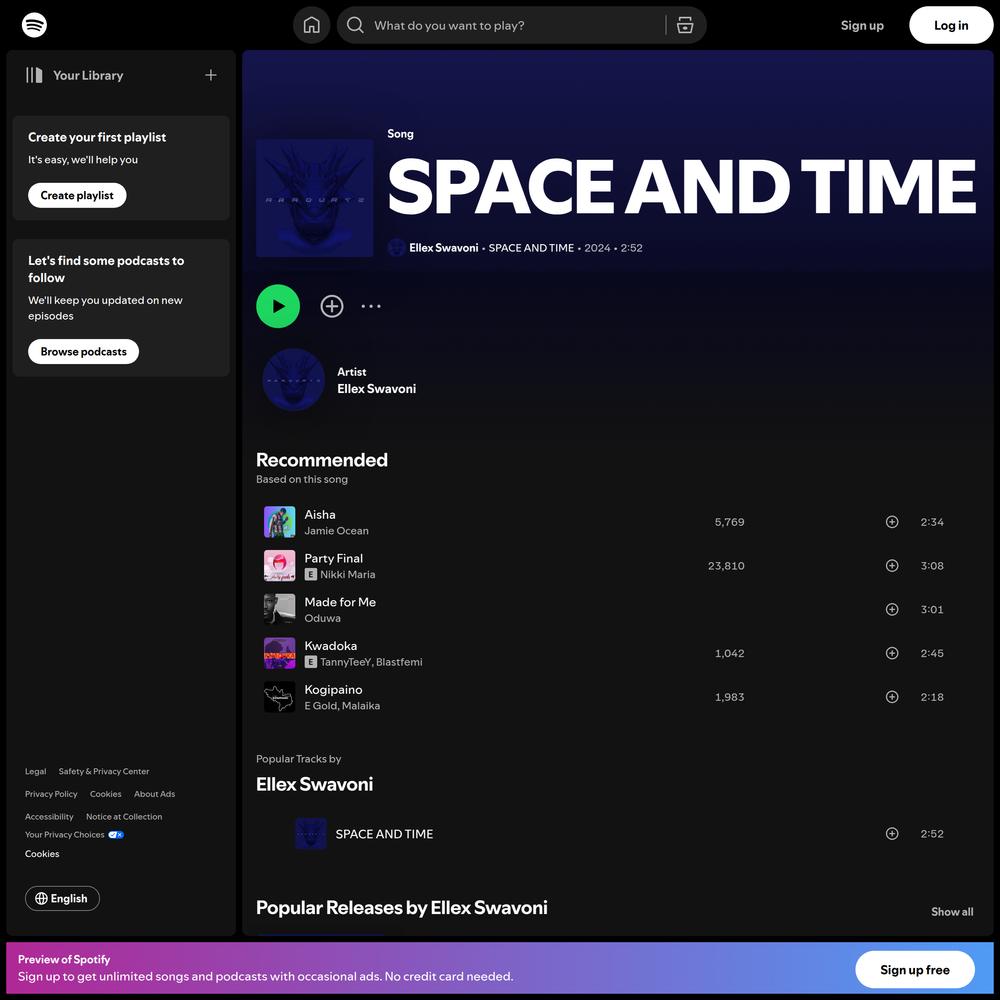Open the Kogipaino song title
The height and width of the screenshot is (1000, 1000).
point(334,689)
